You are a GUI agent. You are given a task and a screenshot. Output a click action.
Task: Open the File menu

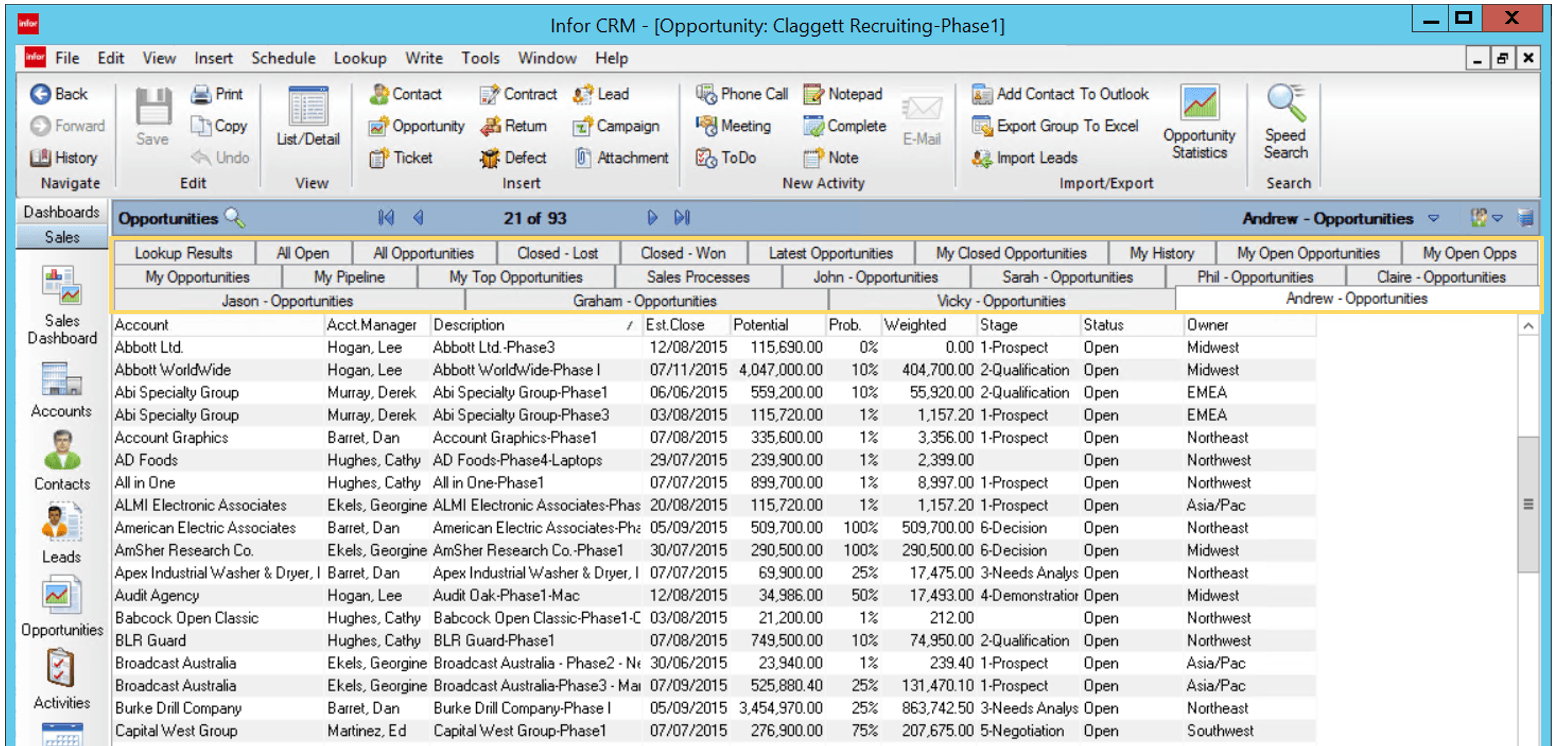click(x=67, y=58)
